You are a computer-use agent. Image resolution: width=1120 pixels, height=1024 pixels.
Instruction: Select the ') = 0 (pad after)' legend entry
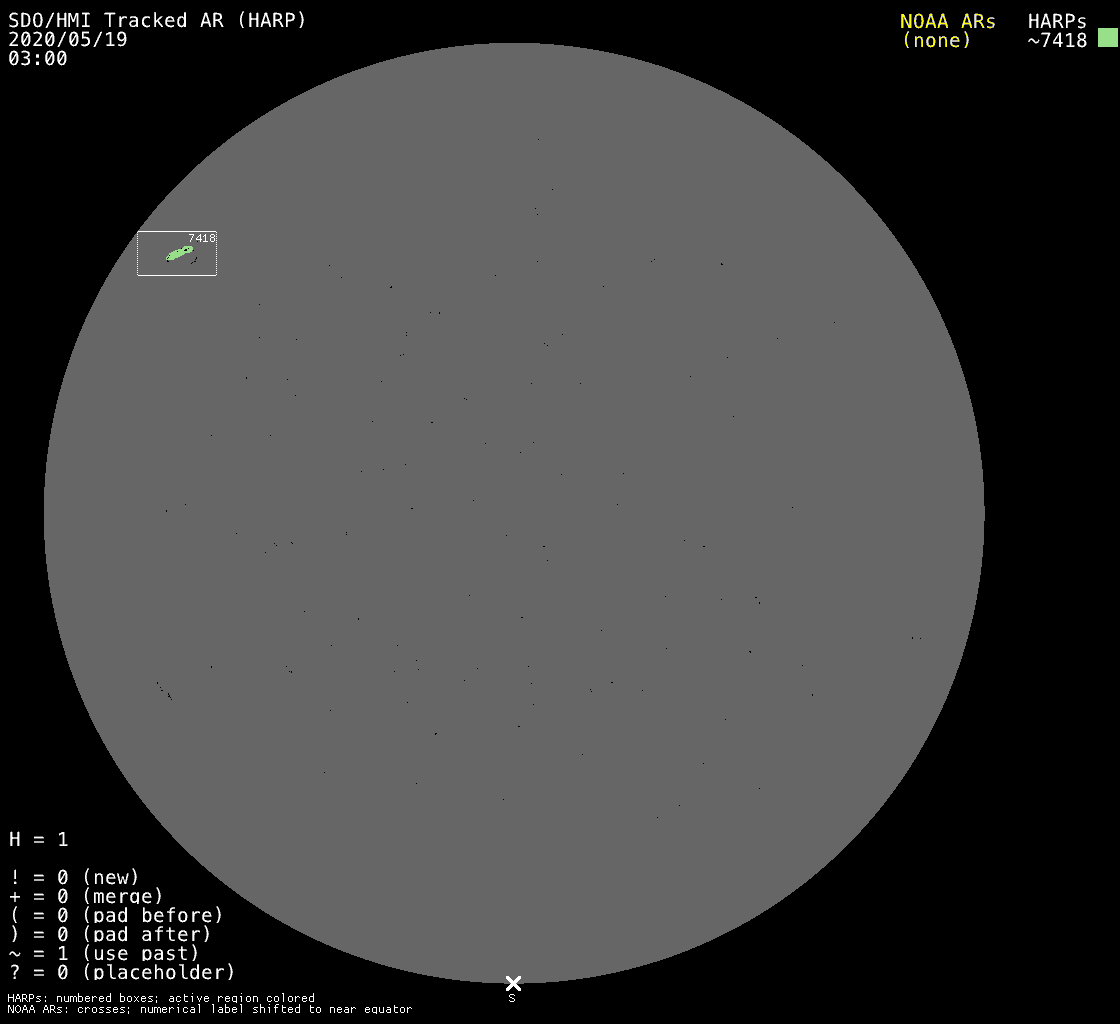110,934
